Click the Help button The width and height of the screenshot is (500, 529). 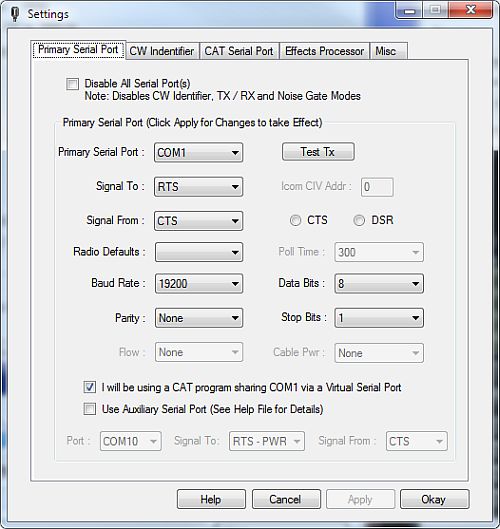[211, 499]
